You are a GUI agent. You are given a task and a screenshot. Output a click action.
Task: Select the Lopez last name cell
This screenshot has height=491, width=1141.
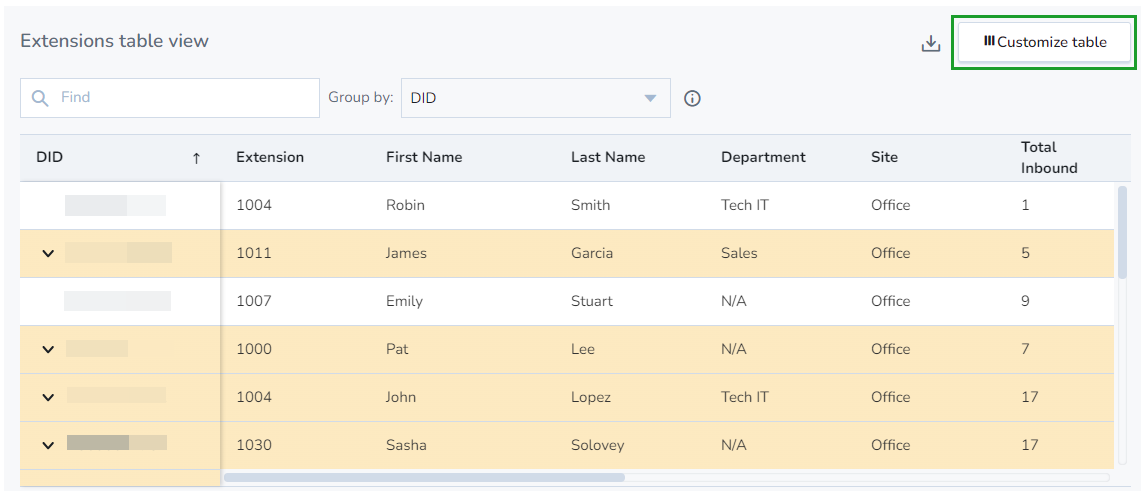coord(591,397)
